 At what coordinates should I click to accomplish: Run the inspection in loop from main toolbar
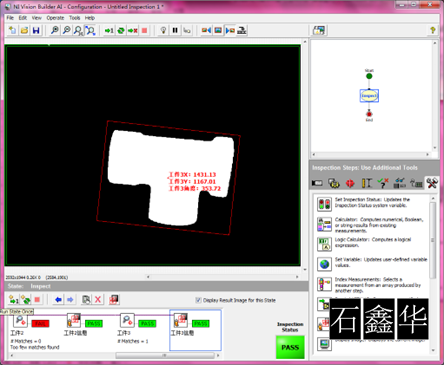[x=121, y=30]
